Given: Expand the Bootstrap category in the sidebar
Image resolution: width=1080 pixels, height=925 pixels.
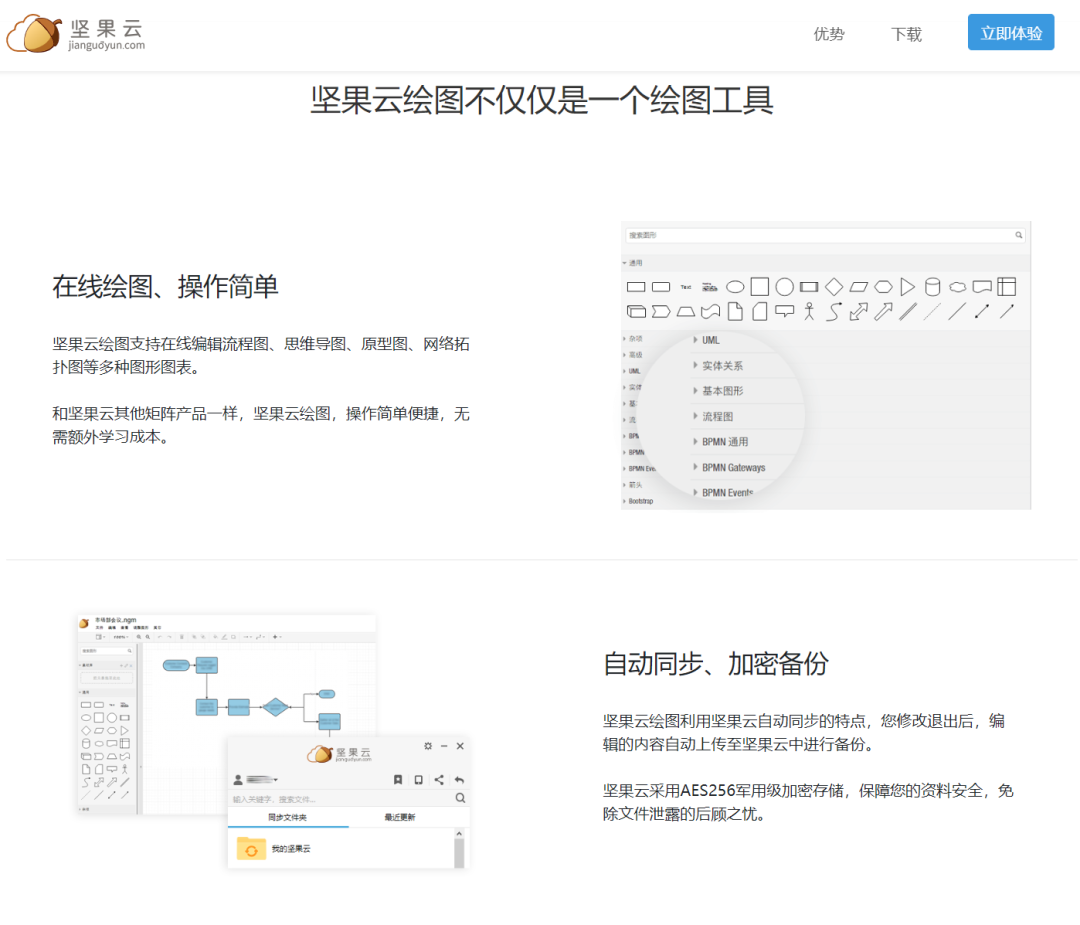Looking at the screenshot, I should pyautogui.click(x=638, y=501).
